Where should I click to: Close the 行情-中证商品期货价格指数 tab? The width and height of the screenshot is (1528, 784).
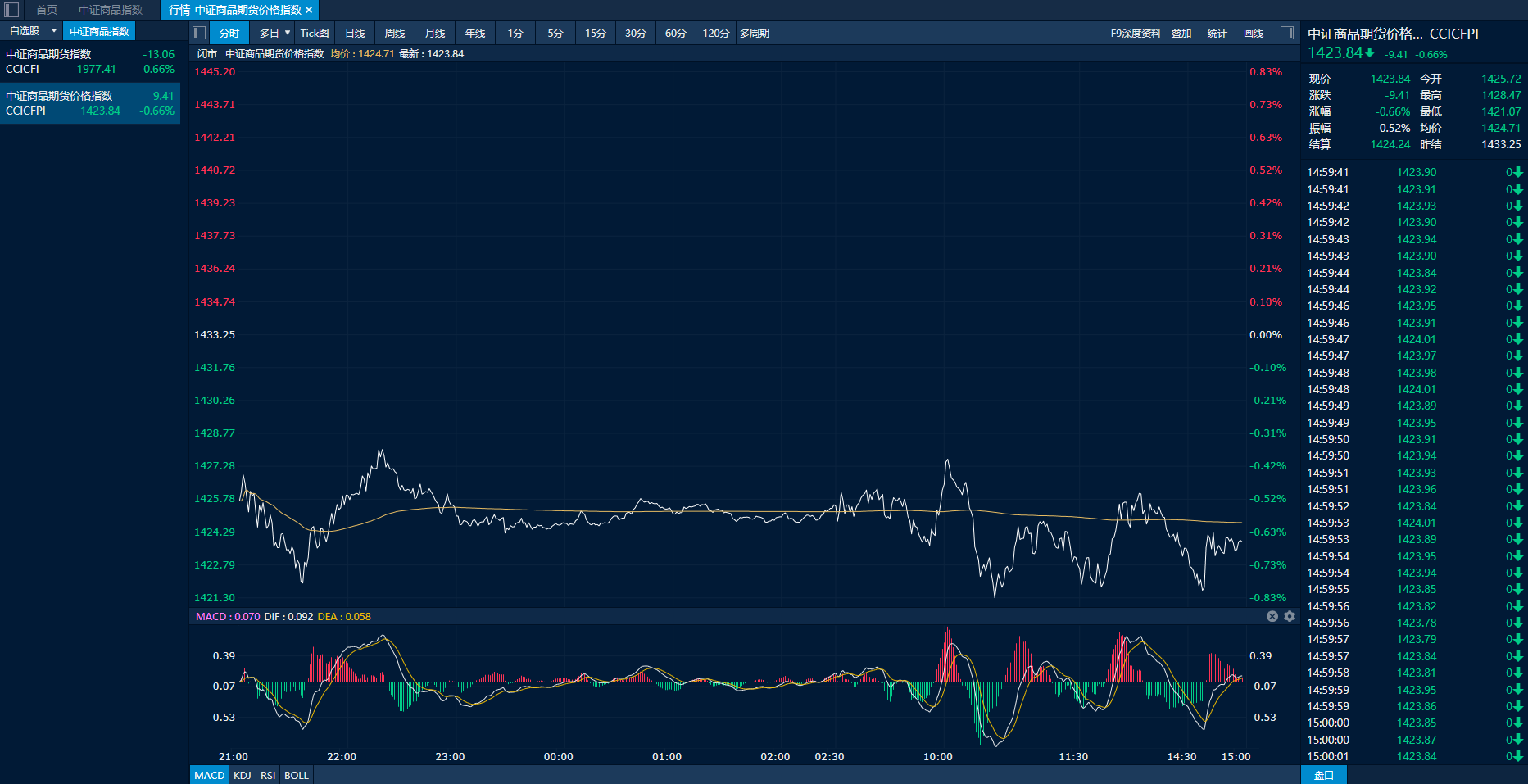pyautogui.click(x=309, y=11)
